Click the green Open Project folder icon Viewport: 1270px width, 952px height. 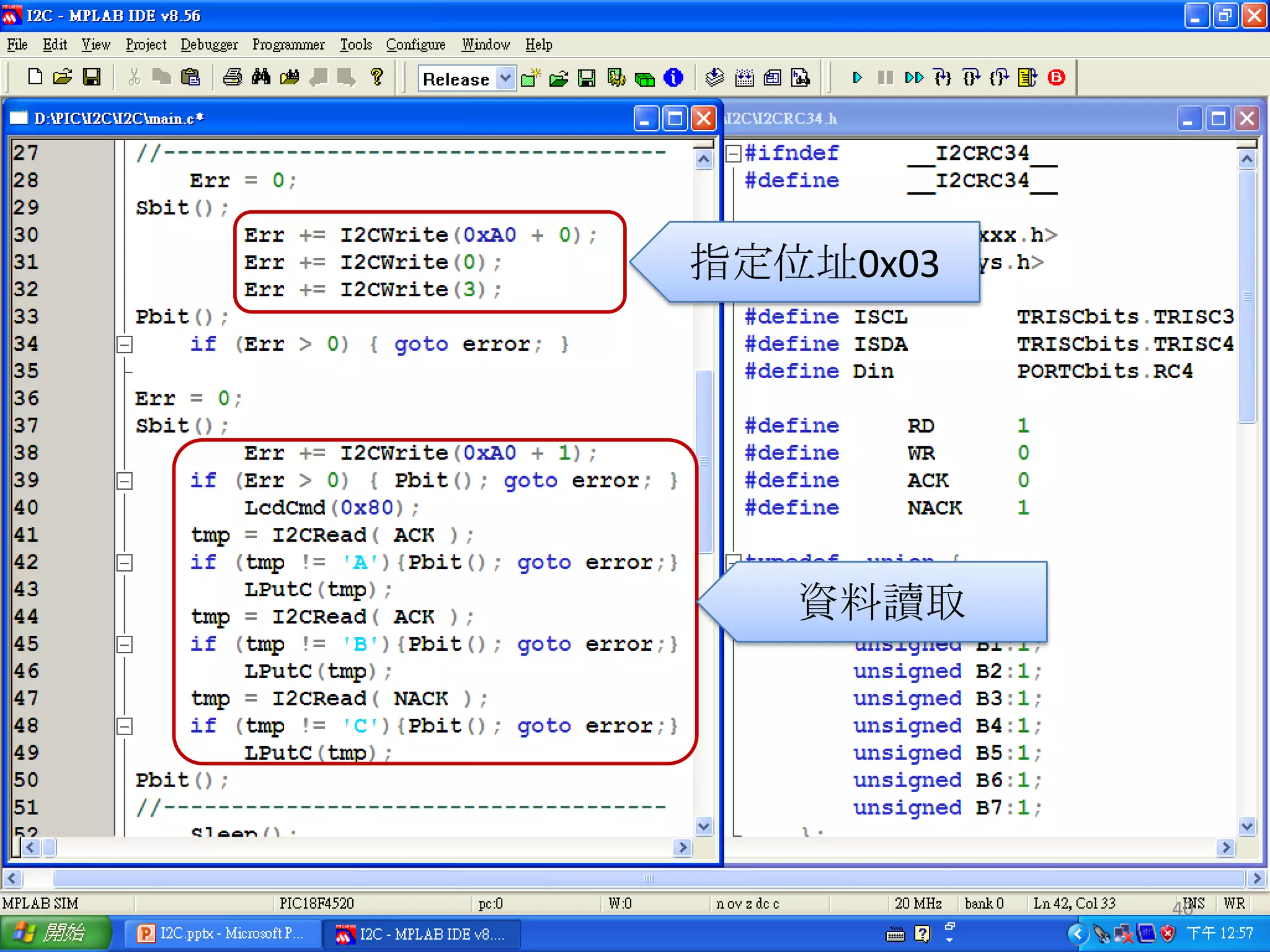[559, 78]
